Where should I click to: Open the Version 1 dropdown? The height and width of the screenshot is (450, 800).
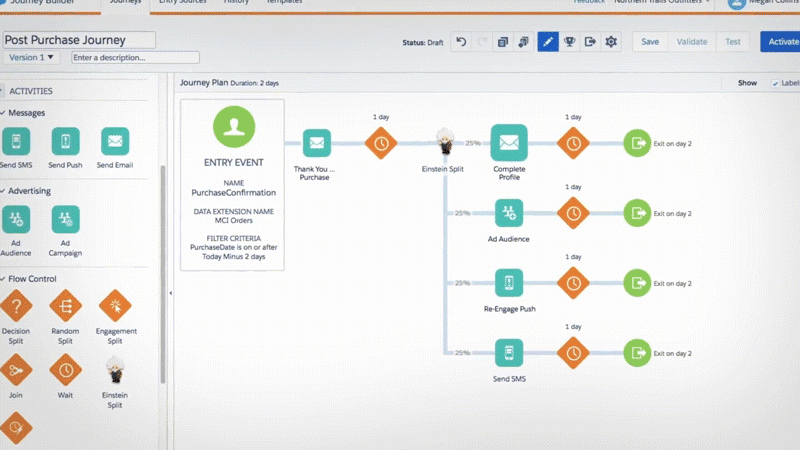32,58
